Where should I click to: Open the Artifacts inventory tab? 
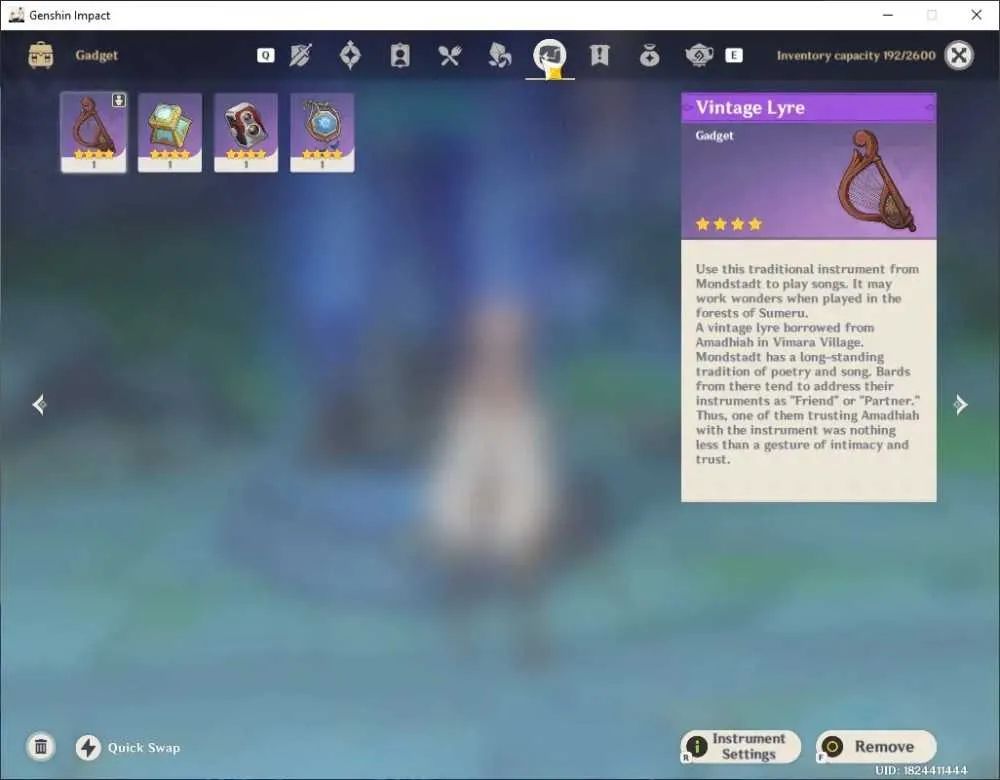click(350, 55)
